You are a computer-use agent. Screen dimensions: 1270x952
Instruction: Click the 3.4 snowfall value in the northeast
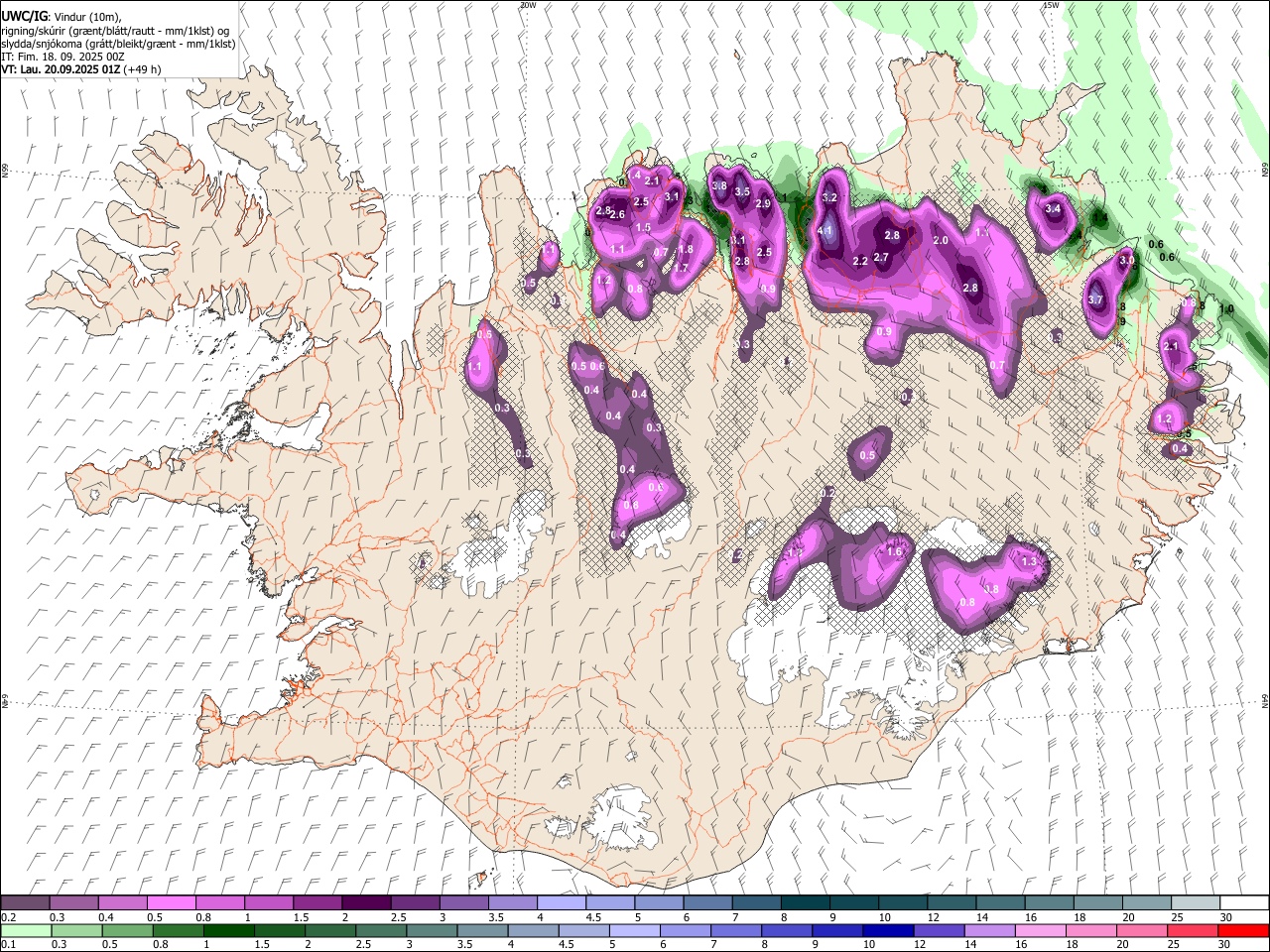point(1053,209)
